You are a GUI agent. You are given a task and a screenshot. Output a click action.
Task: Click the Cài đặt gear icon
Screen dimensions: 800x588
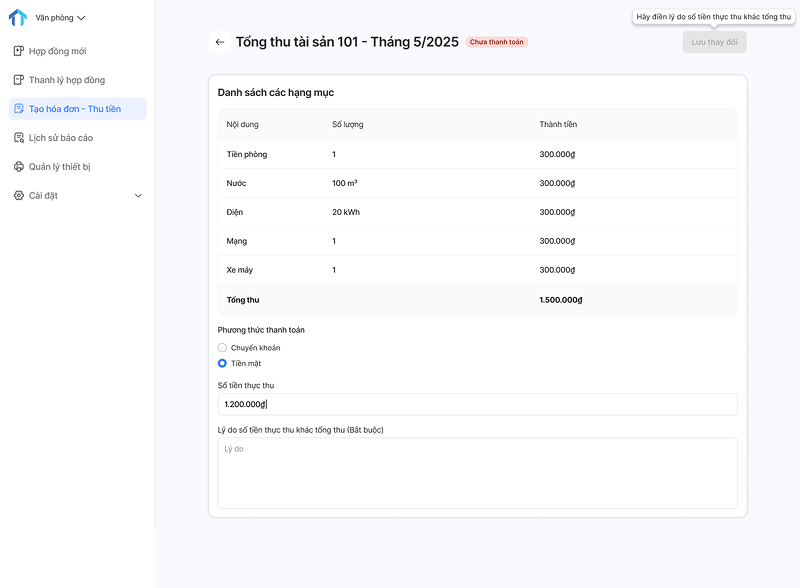[19, 195]
